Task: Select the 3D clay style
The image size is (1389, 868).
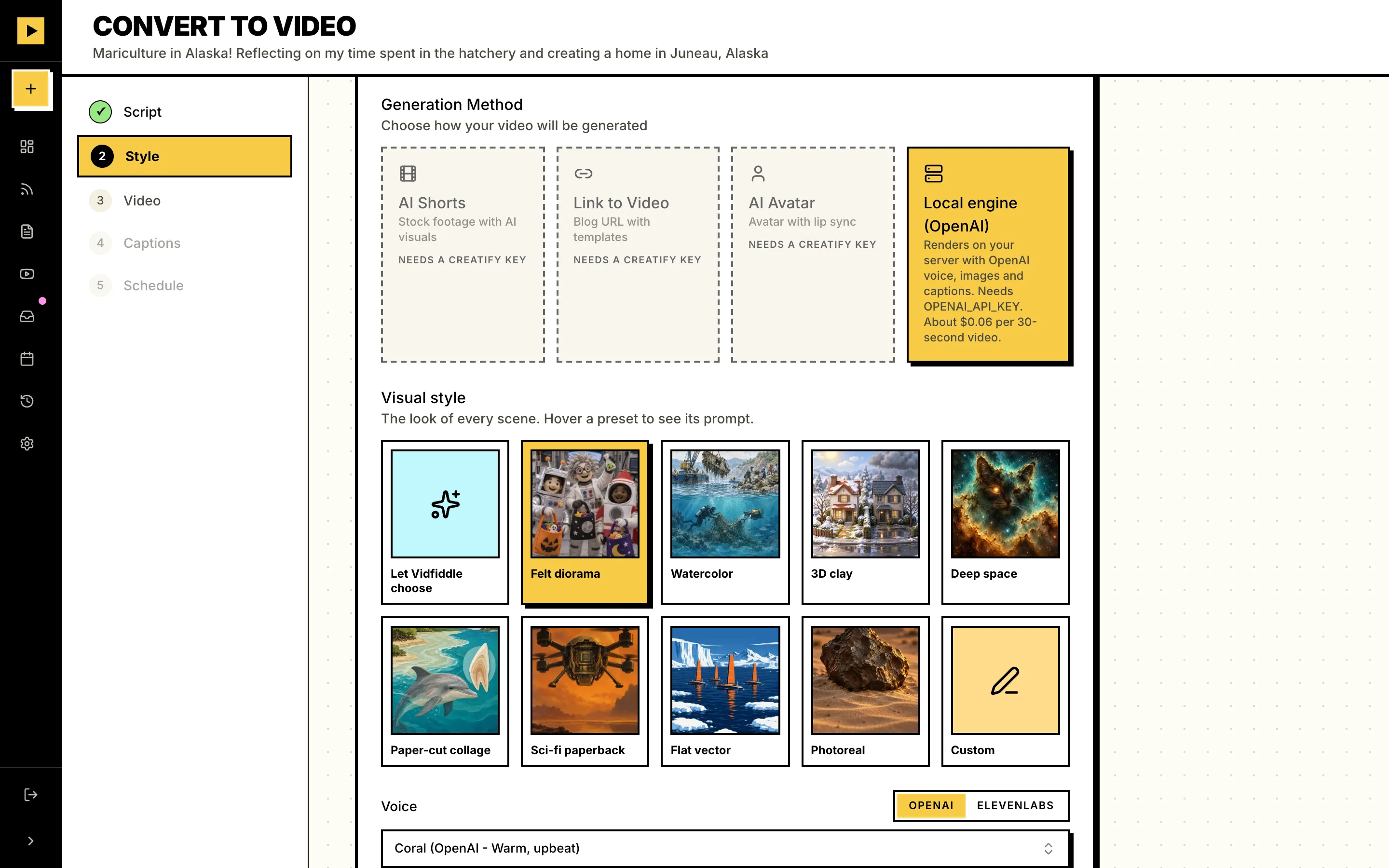Action: (x=865, y=522)
